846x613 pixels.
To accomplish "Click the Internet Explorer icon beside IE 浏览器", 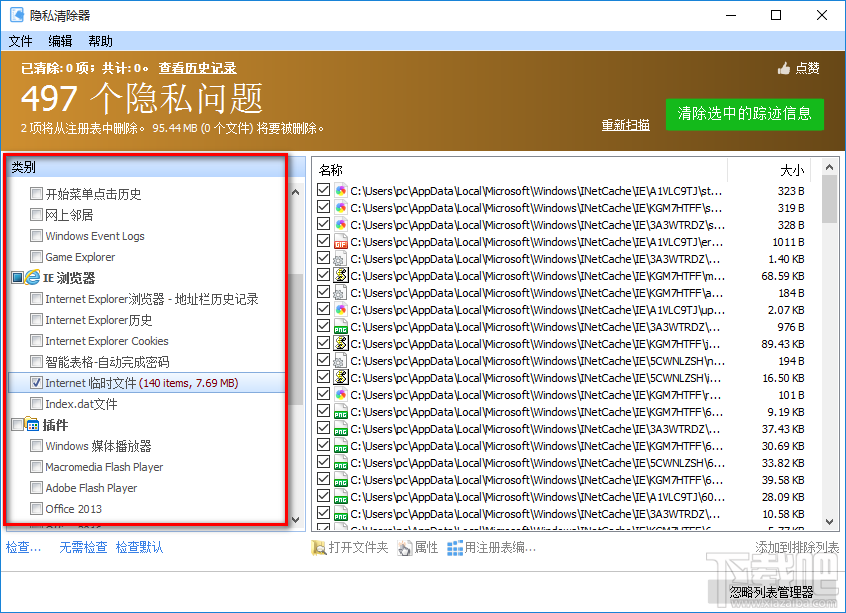I will pyautogui.click(x=35, y=277).
